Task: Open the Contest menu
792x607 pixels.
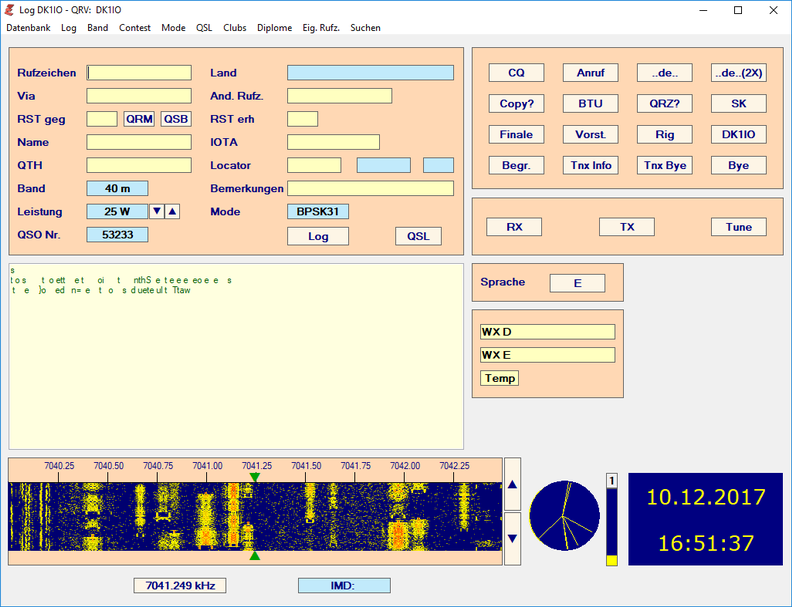Action: pos(135,28)
